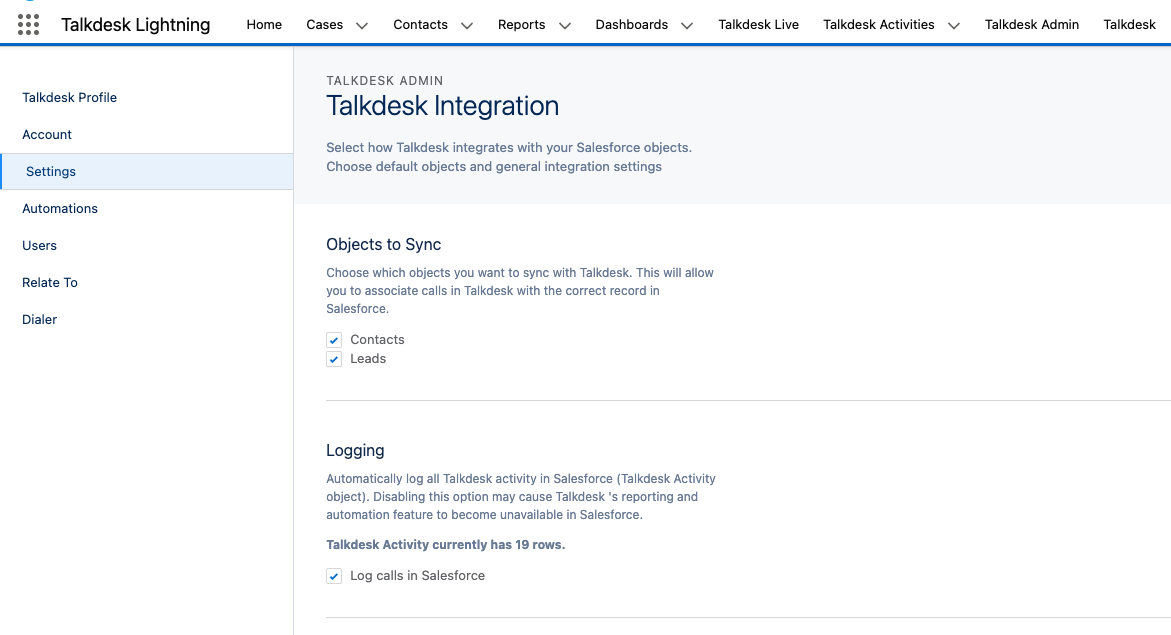The width and height of the screenshot is (1171, 635).
Task: Click the Objects to Sync heading
Action: (x=384, y=244)
